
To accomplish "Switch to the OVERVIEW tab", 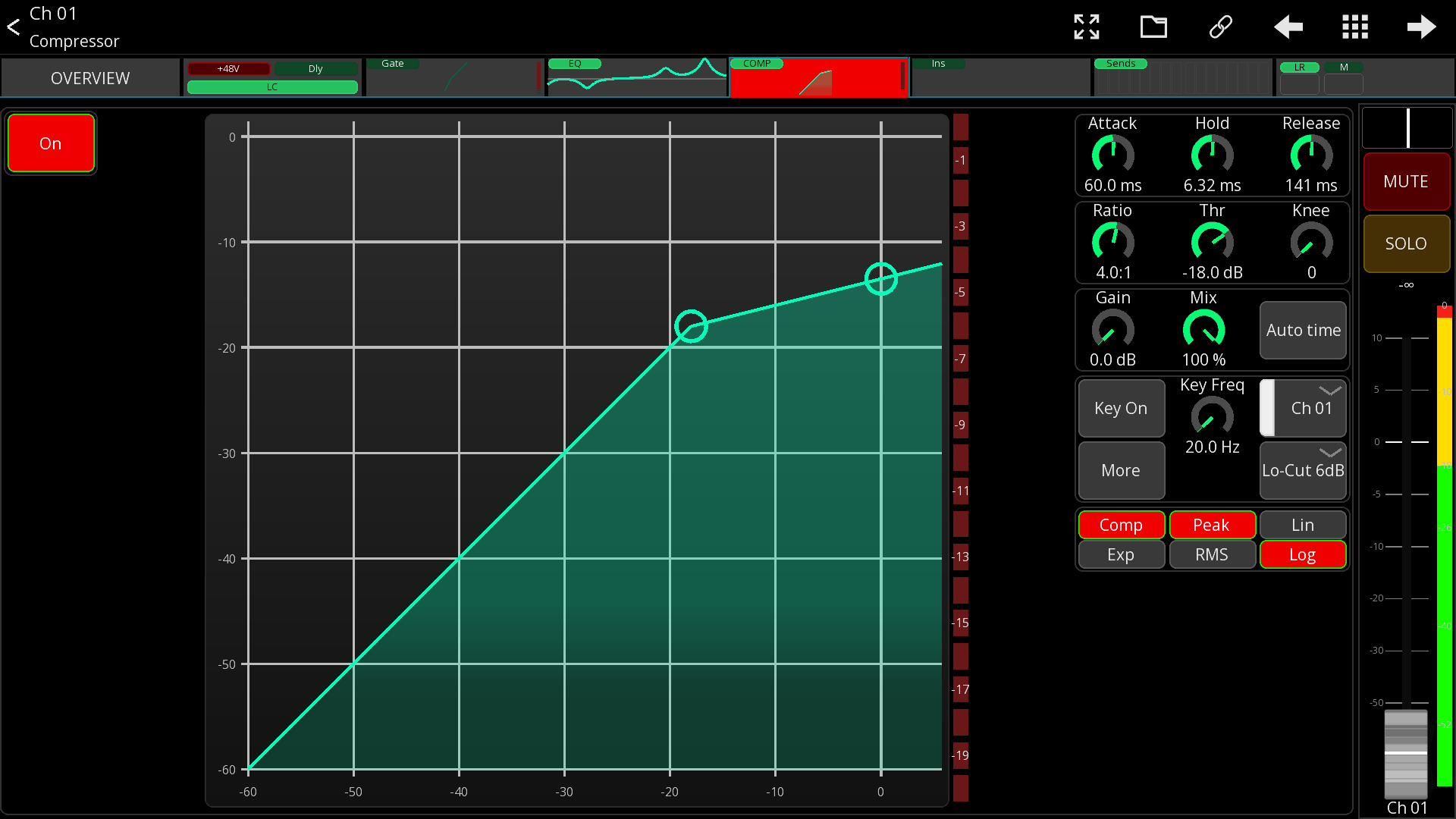I will tap(90, 78).
